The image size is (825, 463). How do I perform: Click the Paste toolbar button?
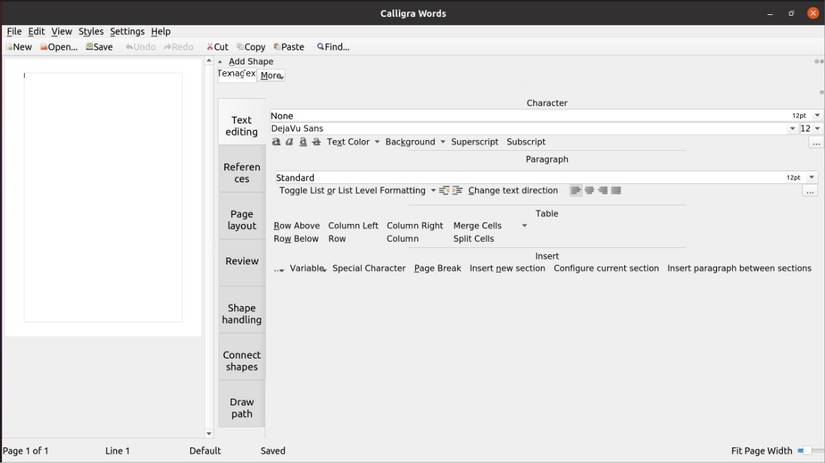(x=289, y=47)
